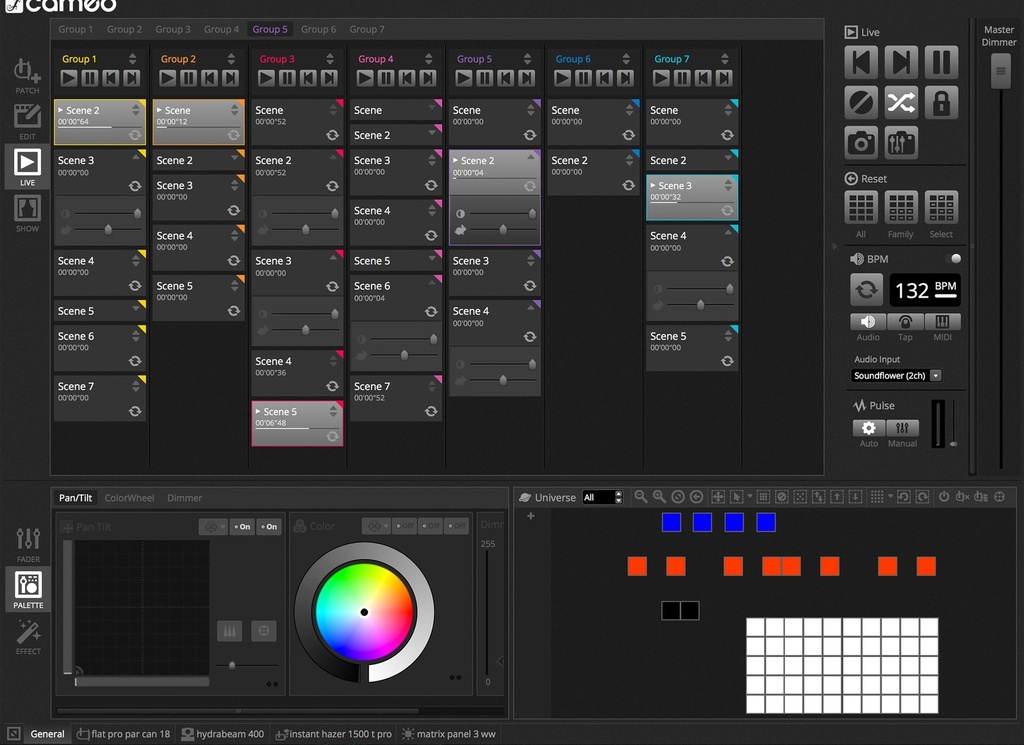The width and height of the screenshot is (1024, 745).
Task: Select Audio BPM source
Action: pos(868,321)
